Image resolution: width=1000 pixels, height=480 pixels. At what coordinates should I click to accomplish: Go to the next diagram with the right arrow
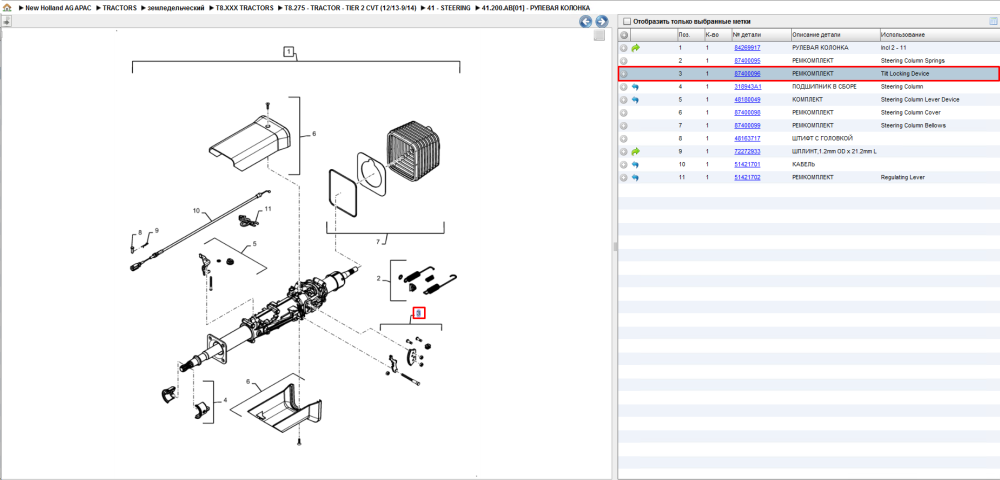click(x=601, y=22)
